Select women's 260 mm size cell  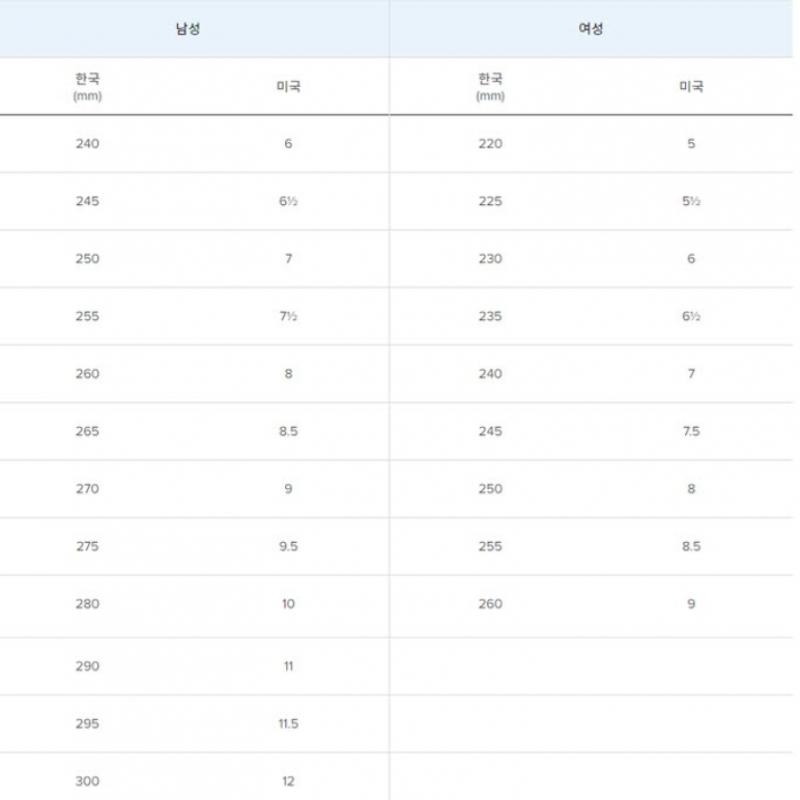pos(491,604)
